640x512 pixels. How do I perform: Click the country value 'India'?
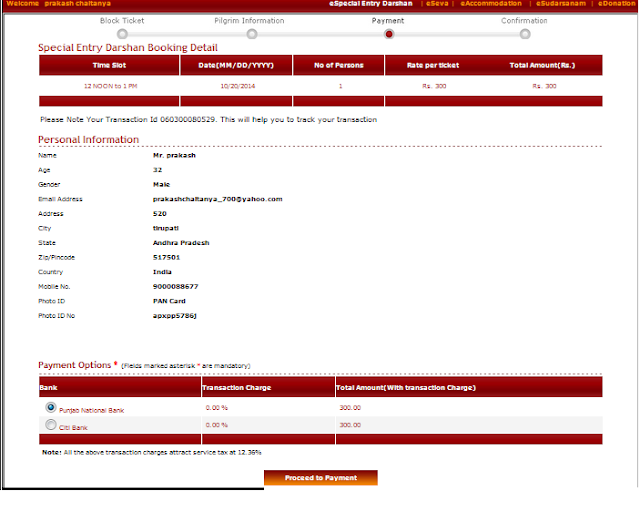point(162,272)
